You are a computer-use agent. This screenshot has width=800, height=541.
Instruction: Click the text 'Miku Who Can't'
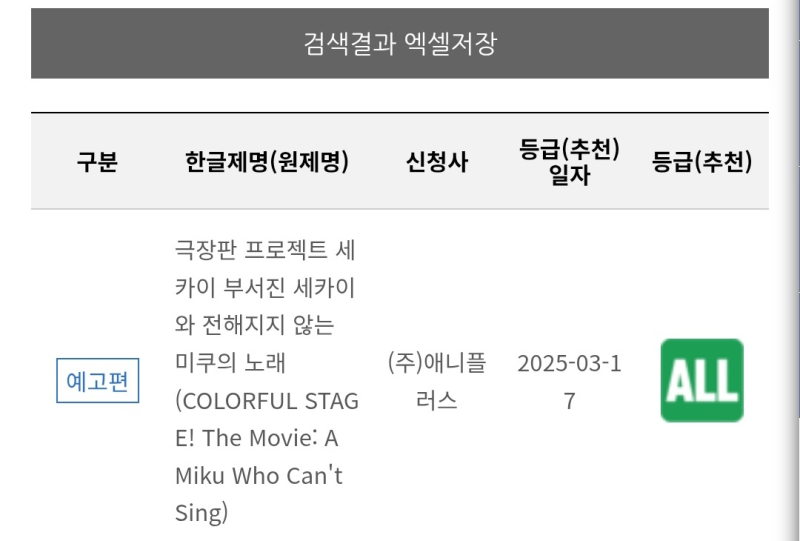[259, 476]
